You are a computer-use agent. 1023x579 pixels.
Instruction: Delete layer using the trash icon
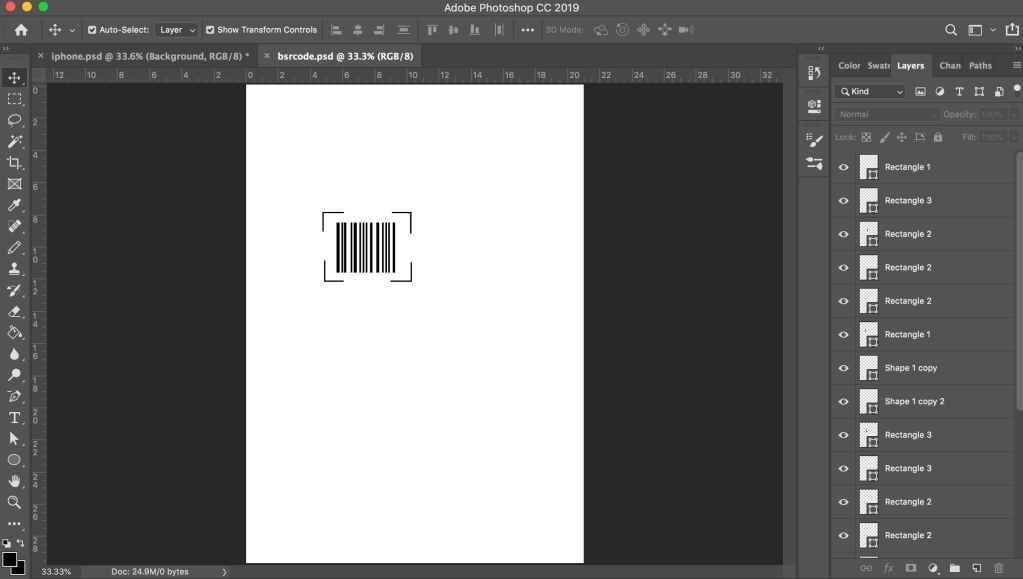tap(999, 568)
